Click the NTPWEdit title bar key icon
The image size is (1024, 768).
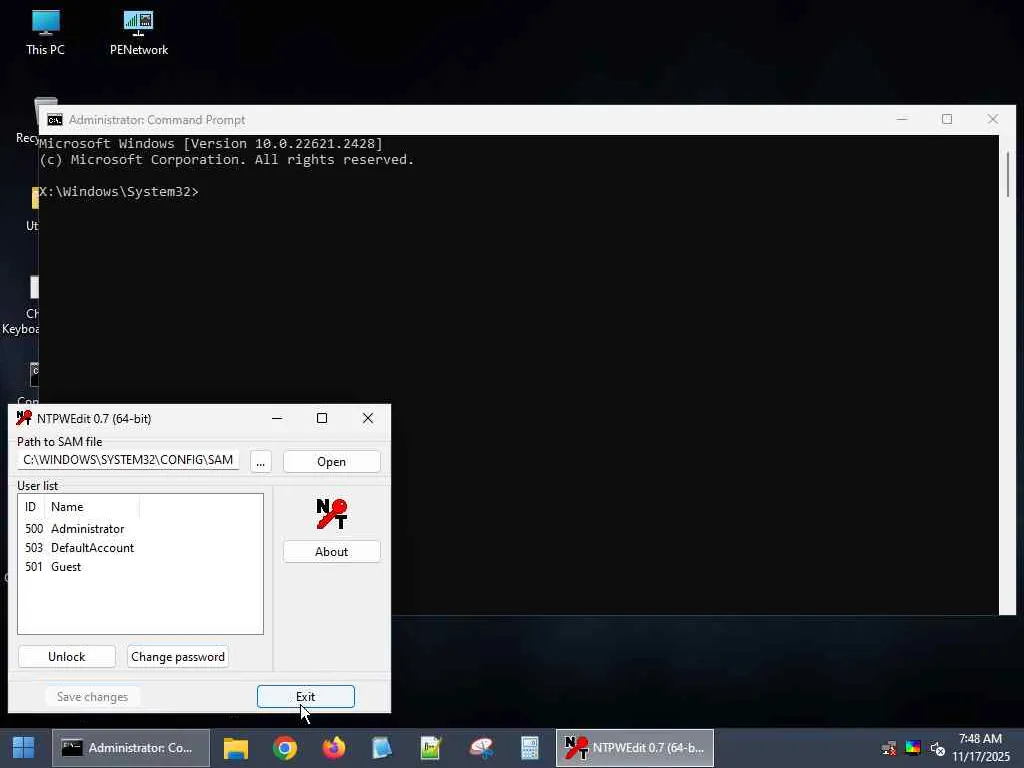(24, 418)
